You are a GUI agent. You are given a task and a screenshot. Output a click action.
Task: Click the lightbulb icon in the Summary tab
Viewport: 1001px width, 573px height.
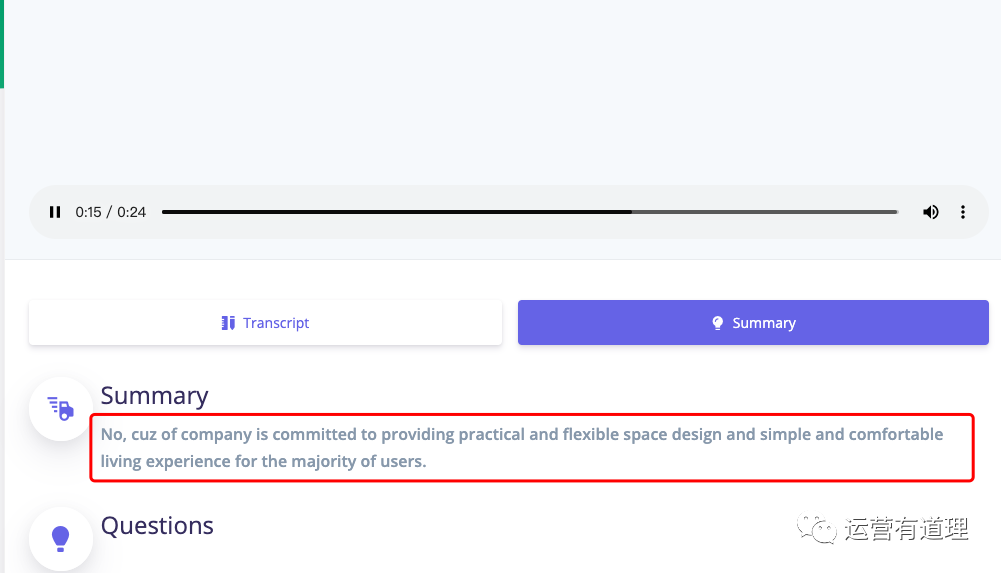(717, 323)
